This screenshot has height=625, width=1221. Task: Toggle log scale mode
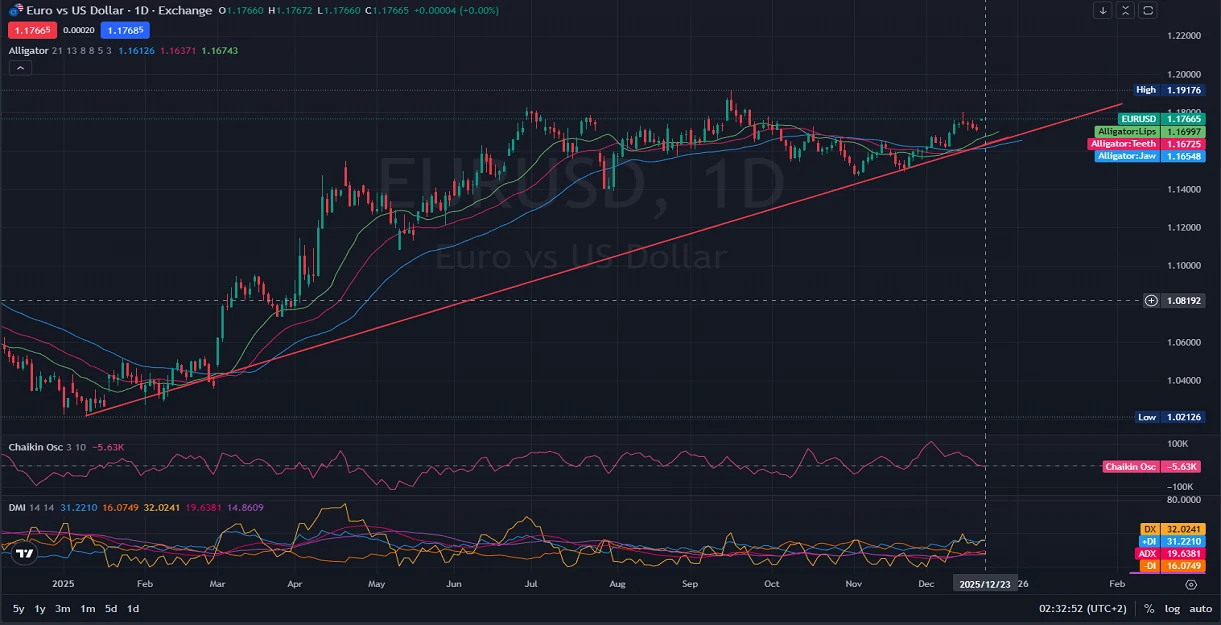[1172, 608]
